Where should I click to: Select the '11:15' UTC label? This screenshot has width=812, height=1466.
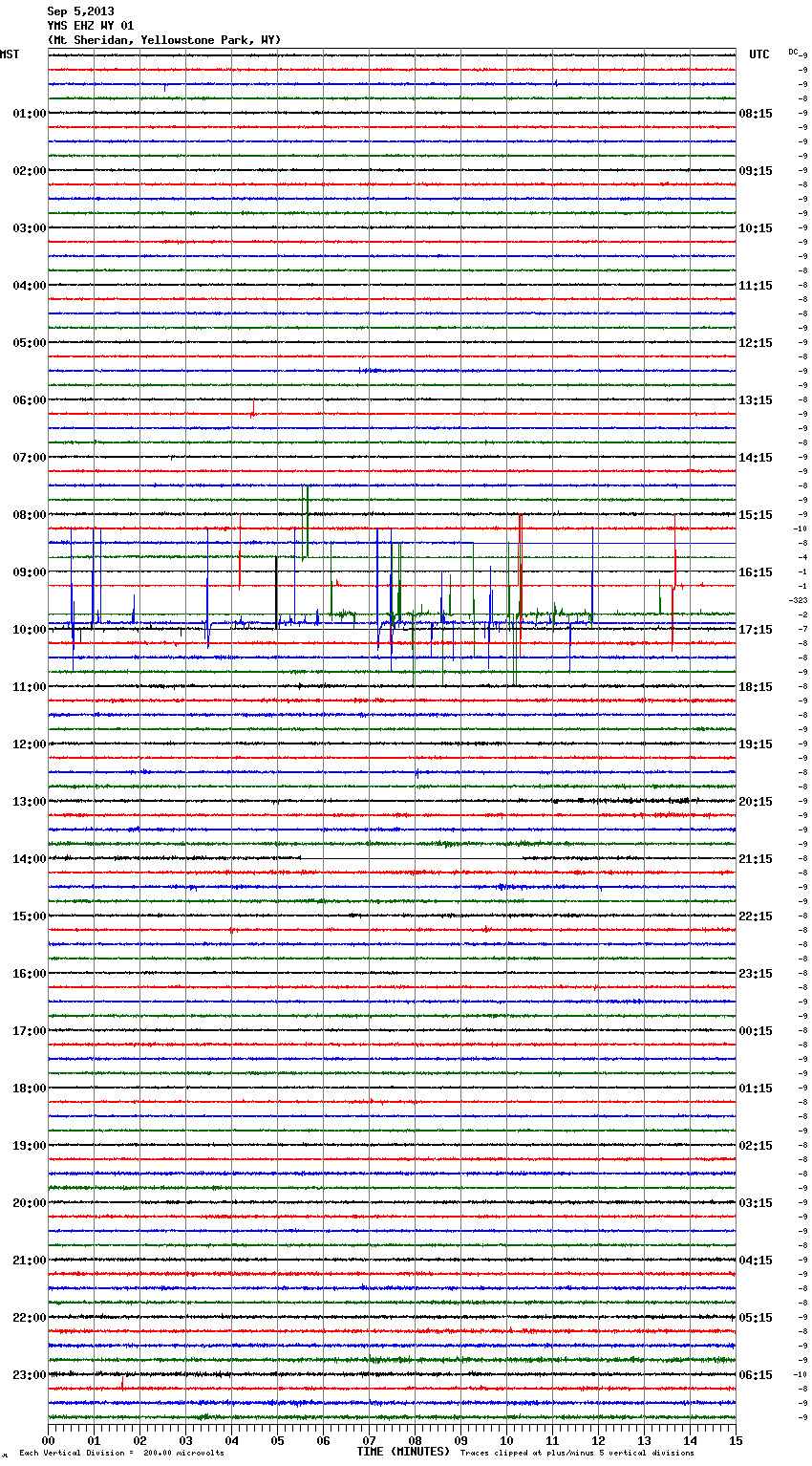tap(756, 286)
